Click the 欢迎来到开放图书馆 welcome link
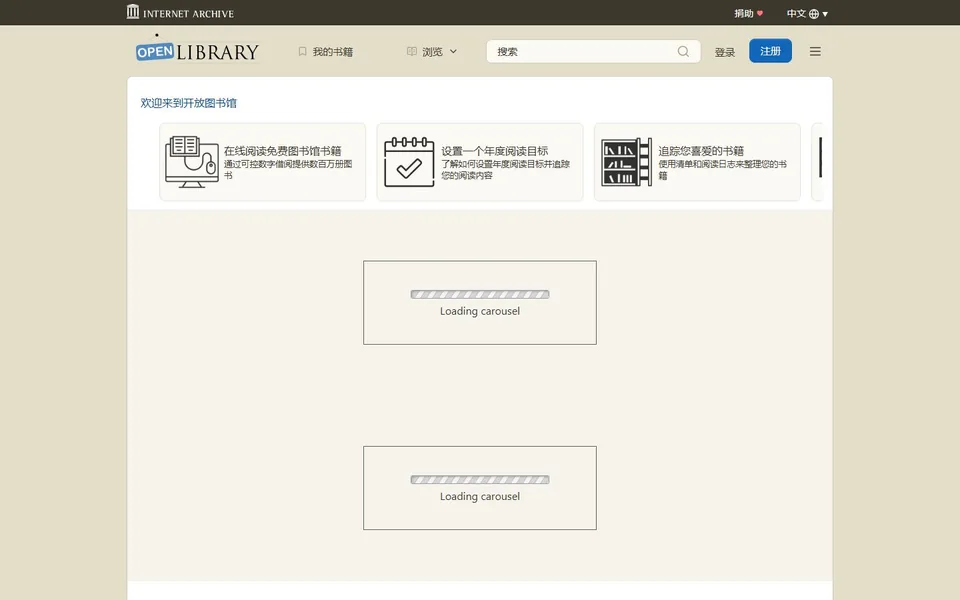This screenshot has height=600, width=960. [x=189, y=103]
